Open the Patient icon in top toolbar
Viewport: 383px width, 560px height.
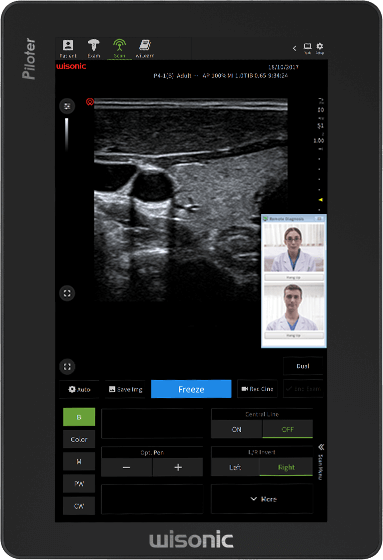(68, 49)
